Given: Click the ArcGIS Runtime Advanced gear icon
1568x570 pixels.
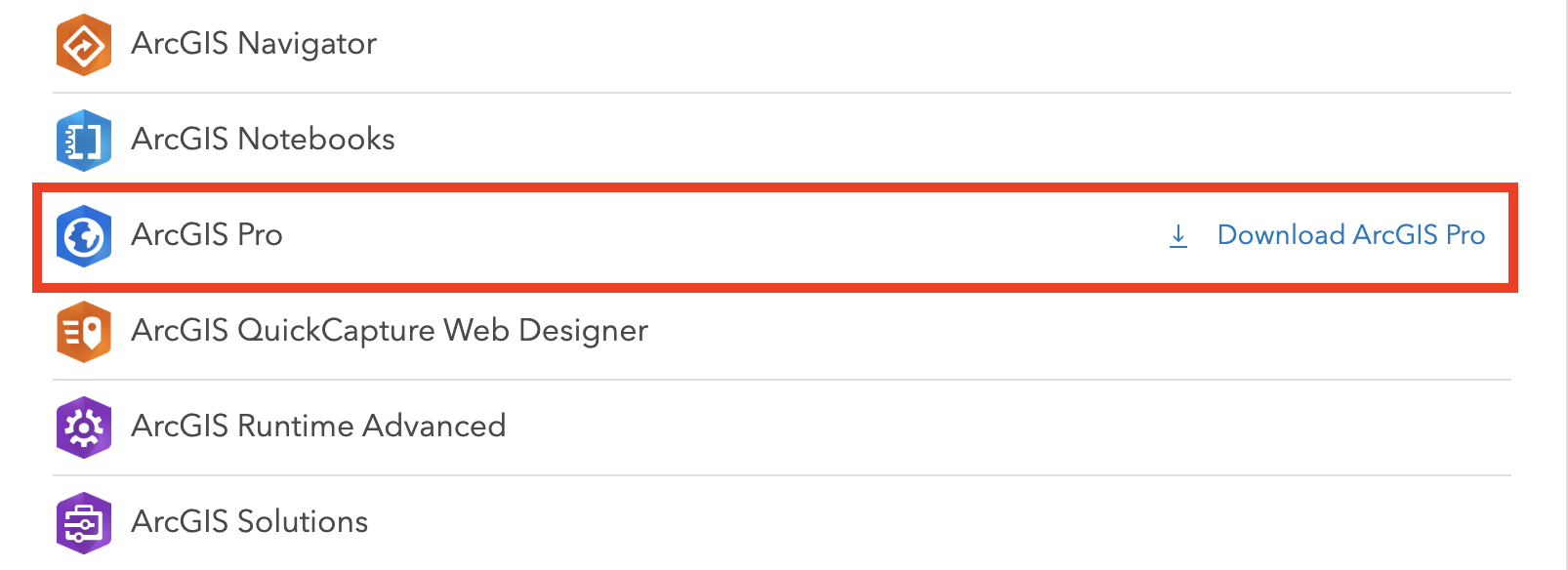Looking at the screenshot, I should (x=84, y=427).
